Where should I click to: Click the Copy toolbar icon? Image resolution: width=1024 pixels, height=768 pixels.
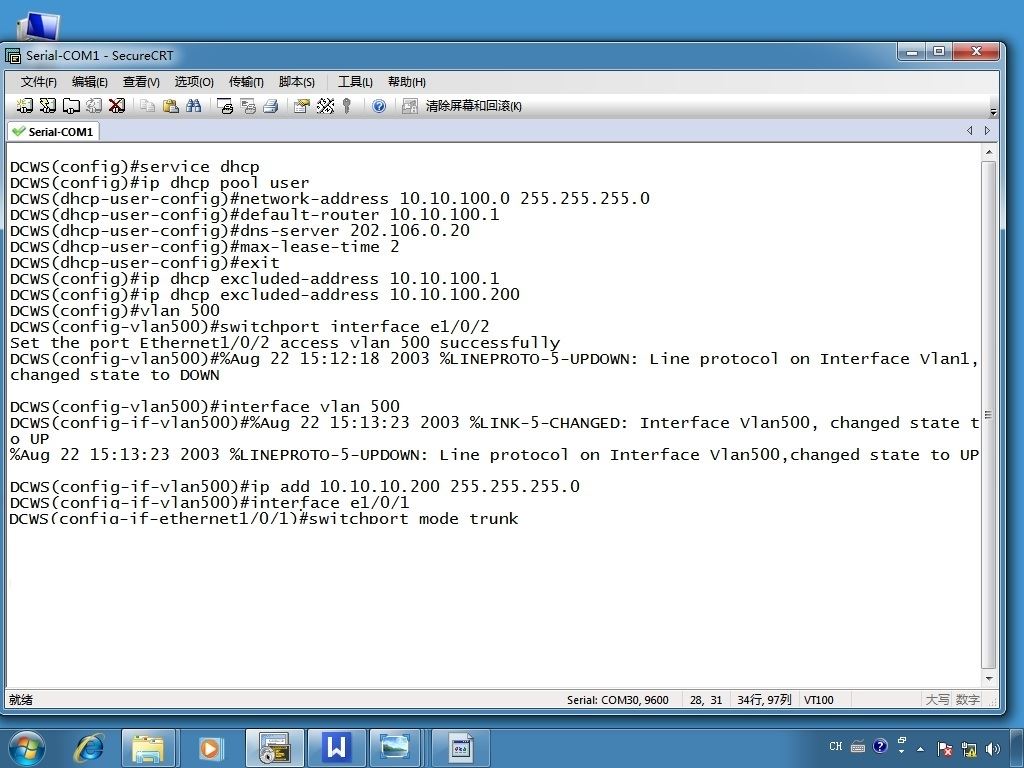148,106
